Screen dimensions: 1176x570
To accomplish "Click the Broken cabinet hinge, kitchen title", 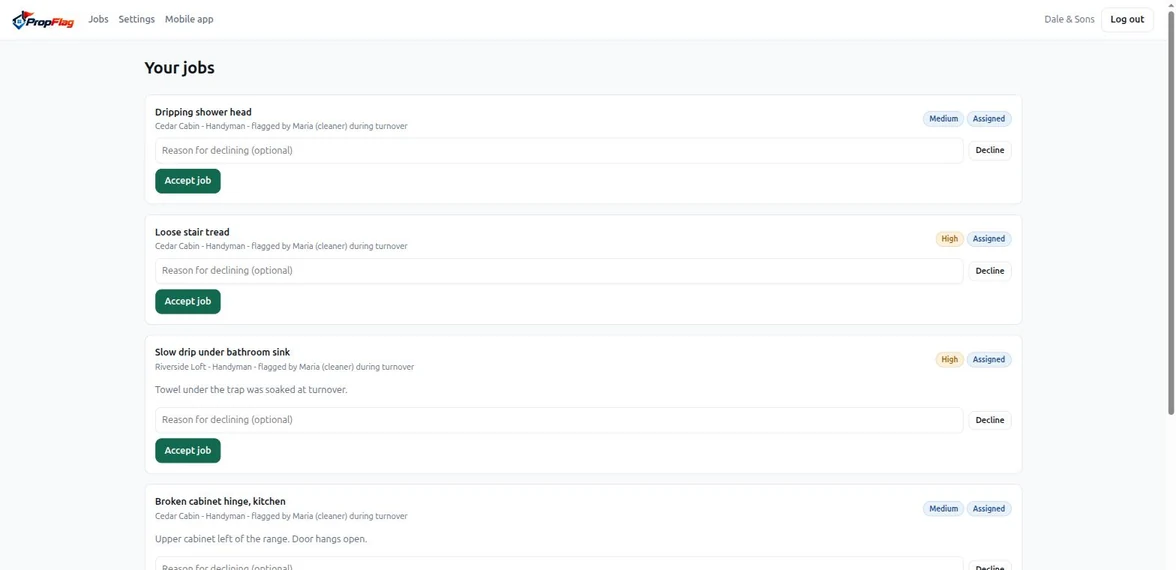I will 220,502.
